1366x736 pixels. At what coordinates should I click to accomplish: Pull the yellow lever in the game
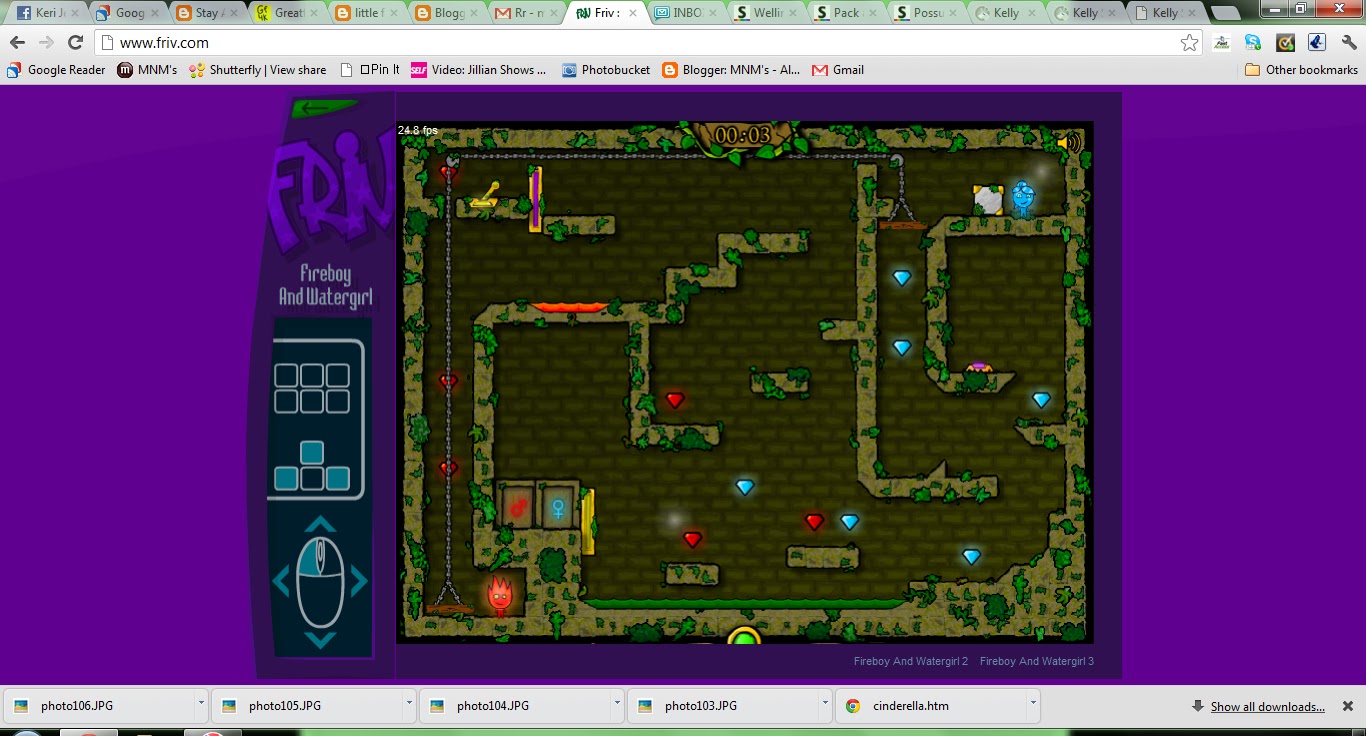(485, 195)
